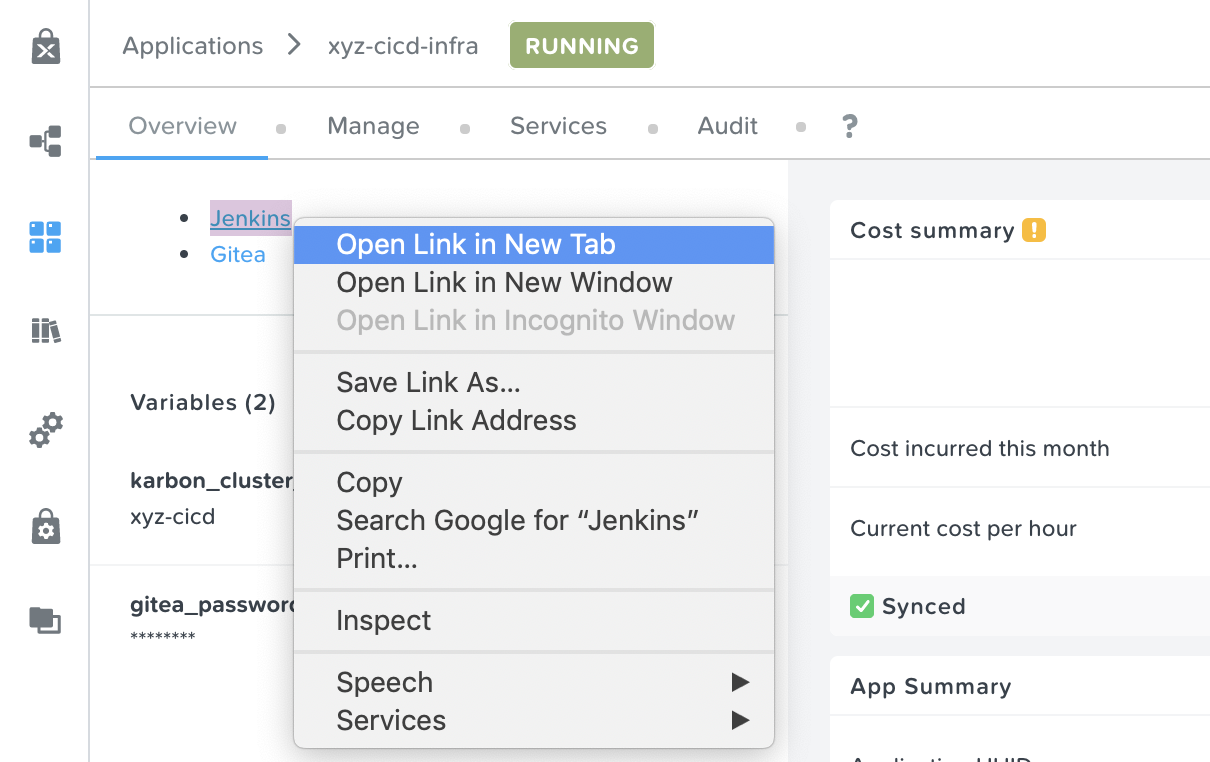This screenshot has height=762, width=1210.
Task: Click the masked gitea password value
Action: (162, 637)
